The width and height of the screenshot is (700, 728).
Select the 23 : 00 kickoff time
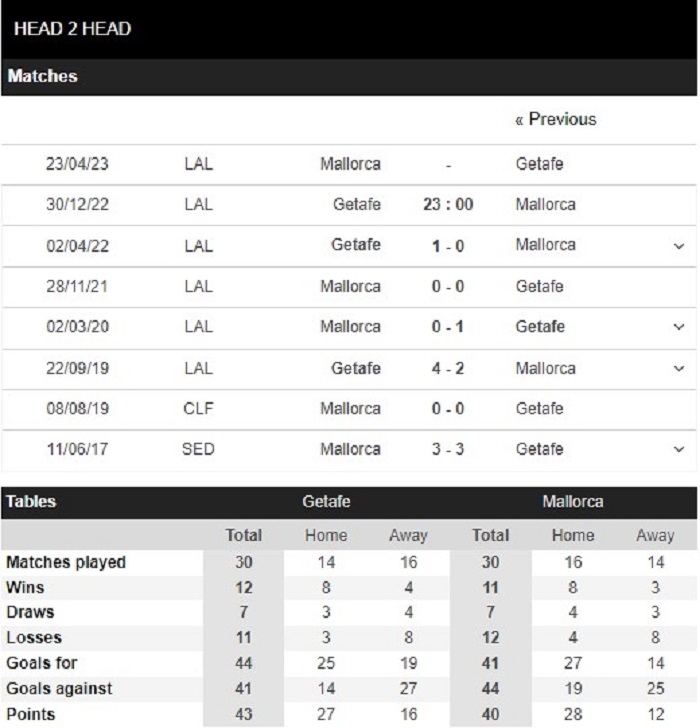[448, 204]
